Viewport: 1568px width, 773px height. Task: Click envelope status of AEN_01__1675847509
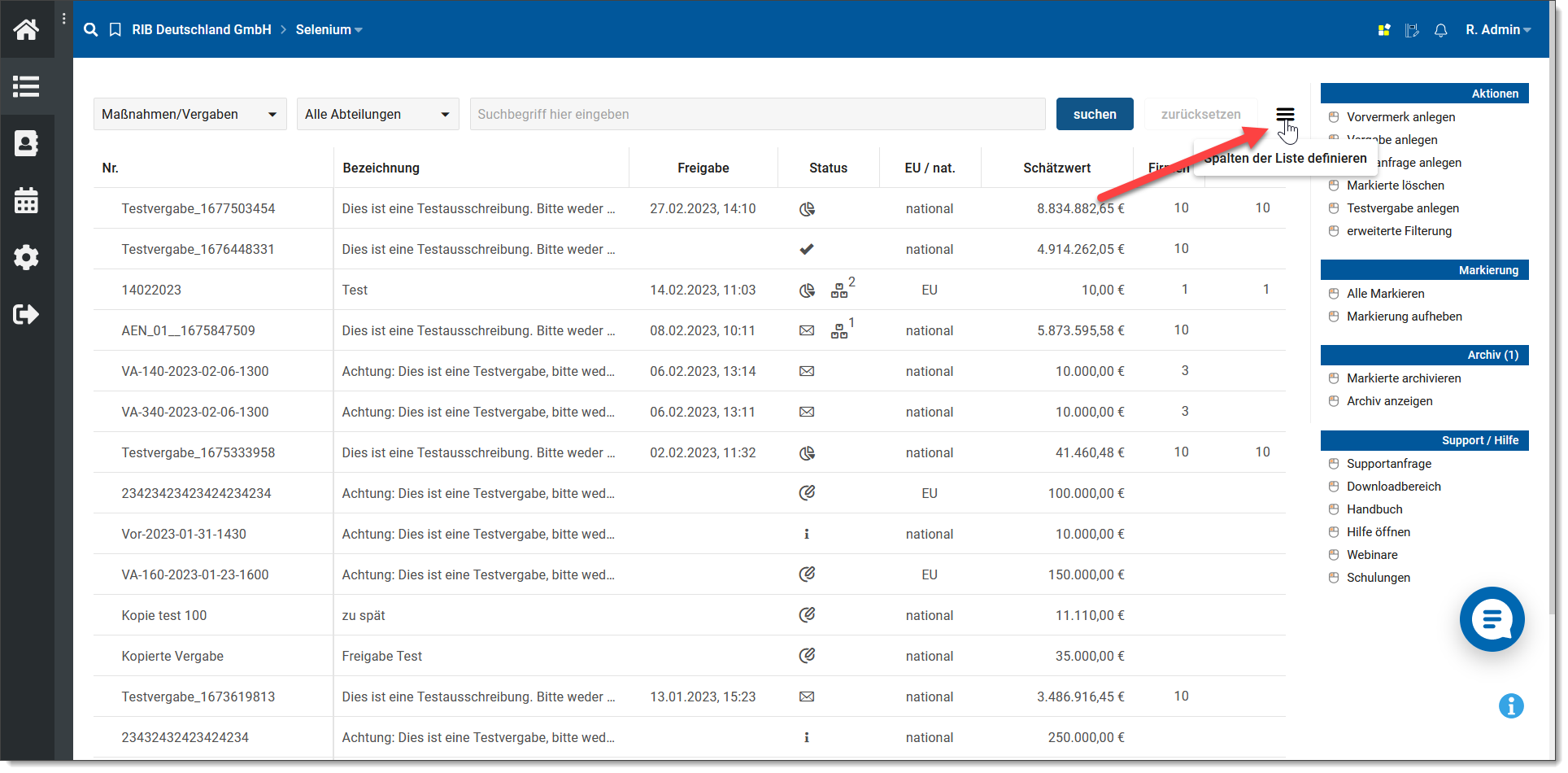coord(807,330)
